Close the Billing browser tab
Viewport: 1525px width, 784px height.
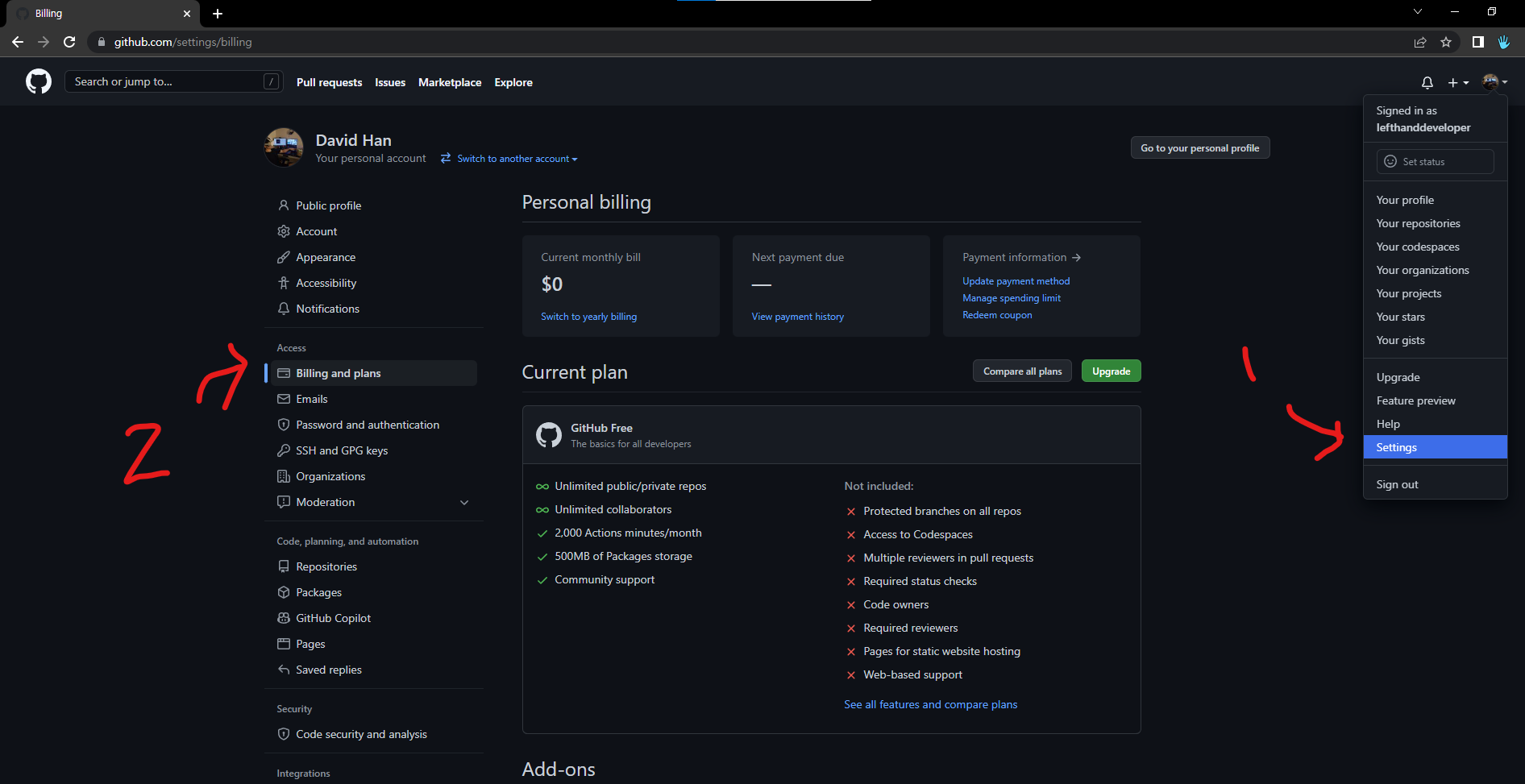pyautogui.click(x=187, y=14)
